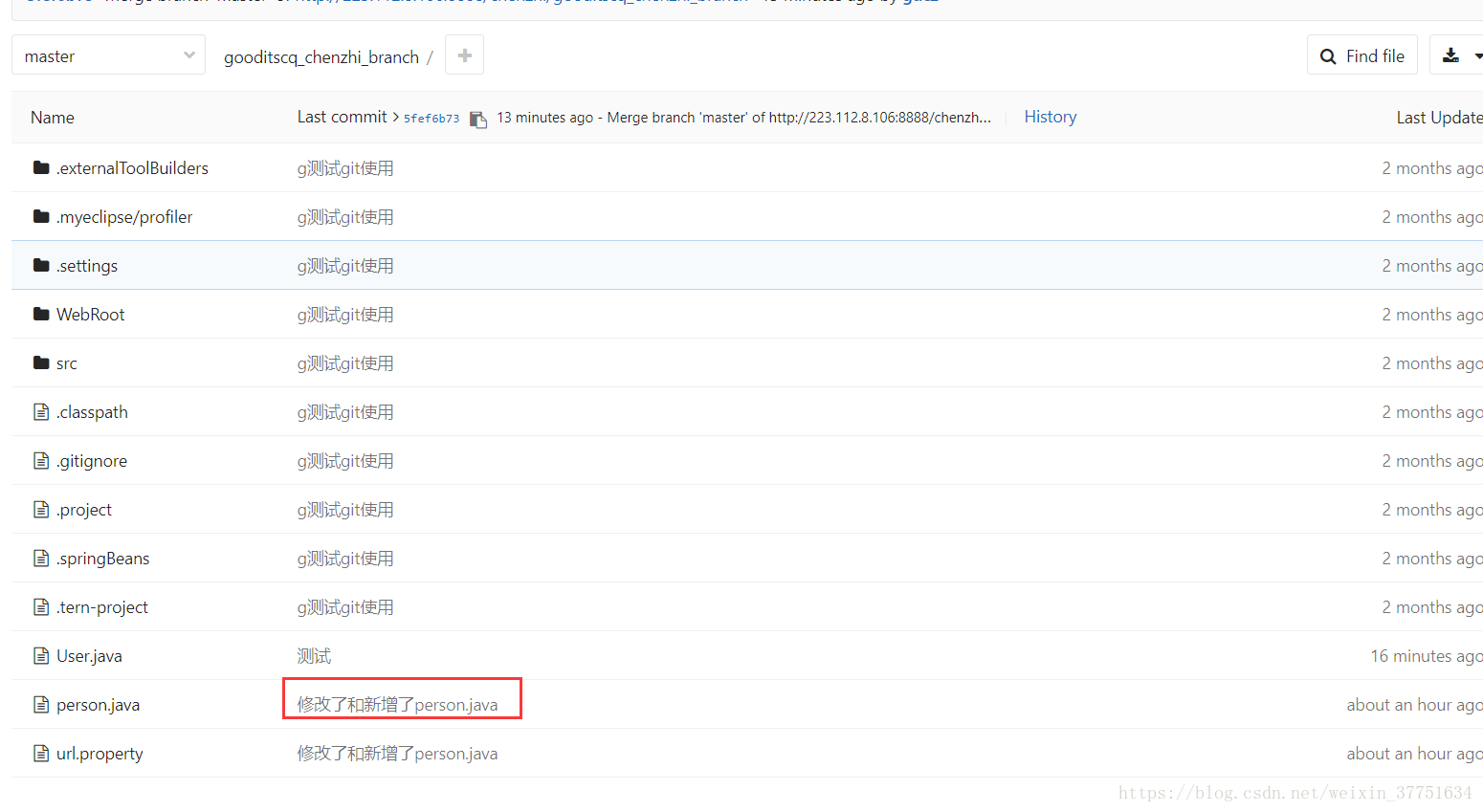The image size is (1483, 812).
Task: Click the WebRoot folder icon
Action: pyautogui.click(x=41, y=314)
